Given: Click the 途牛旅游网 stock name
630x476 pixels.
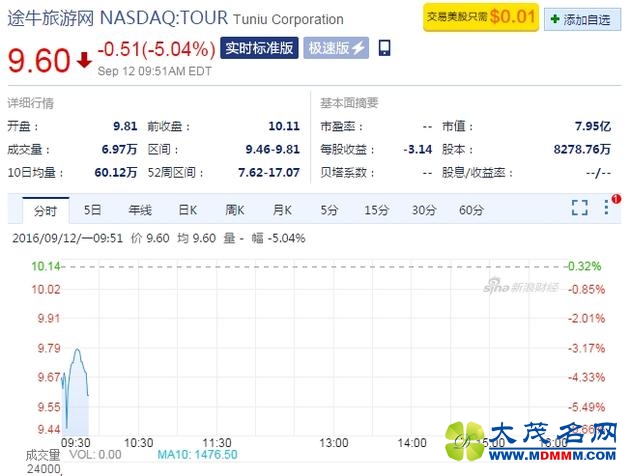Looking at the screenshot, I should [51, 18].
